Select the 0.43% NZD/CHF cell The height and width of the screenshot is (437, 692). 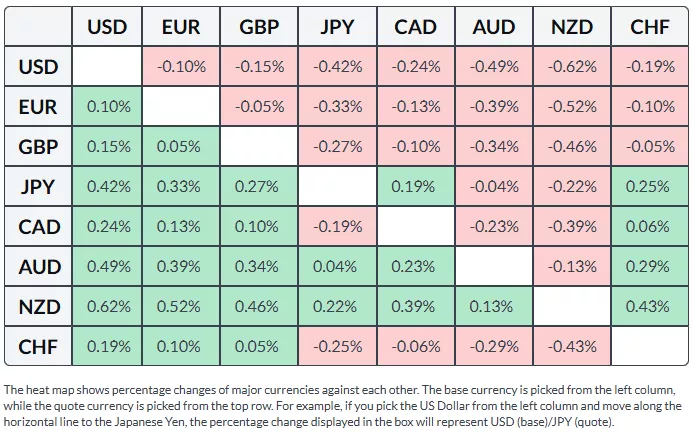pyautogui.click(x=649, y=307)
